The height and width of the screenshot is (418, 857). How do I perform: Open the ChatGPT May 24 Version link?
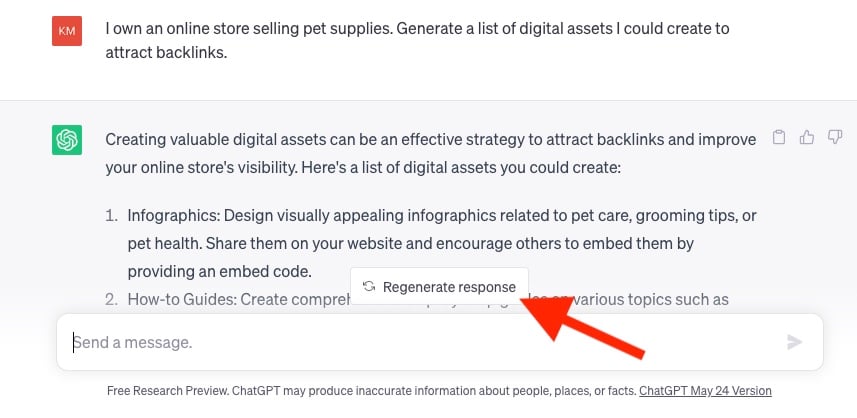point(705,391)
